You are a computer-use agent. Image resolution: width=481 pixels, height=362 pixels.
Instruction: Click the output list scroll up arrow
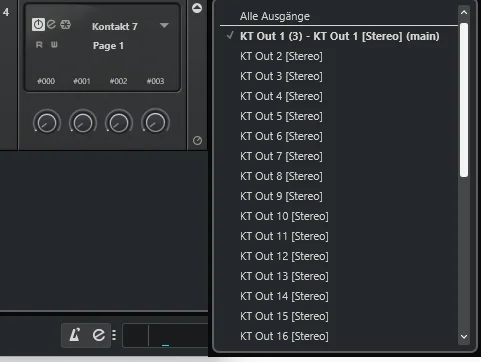464,13
